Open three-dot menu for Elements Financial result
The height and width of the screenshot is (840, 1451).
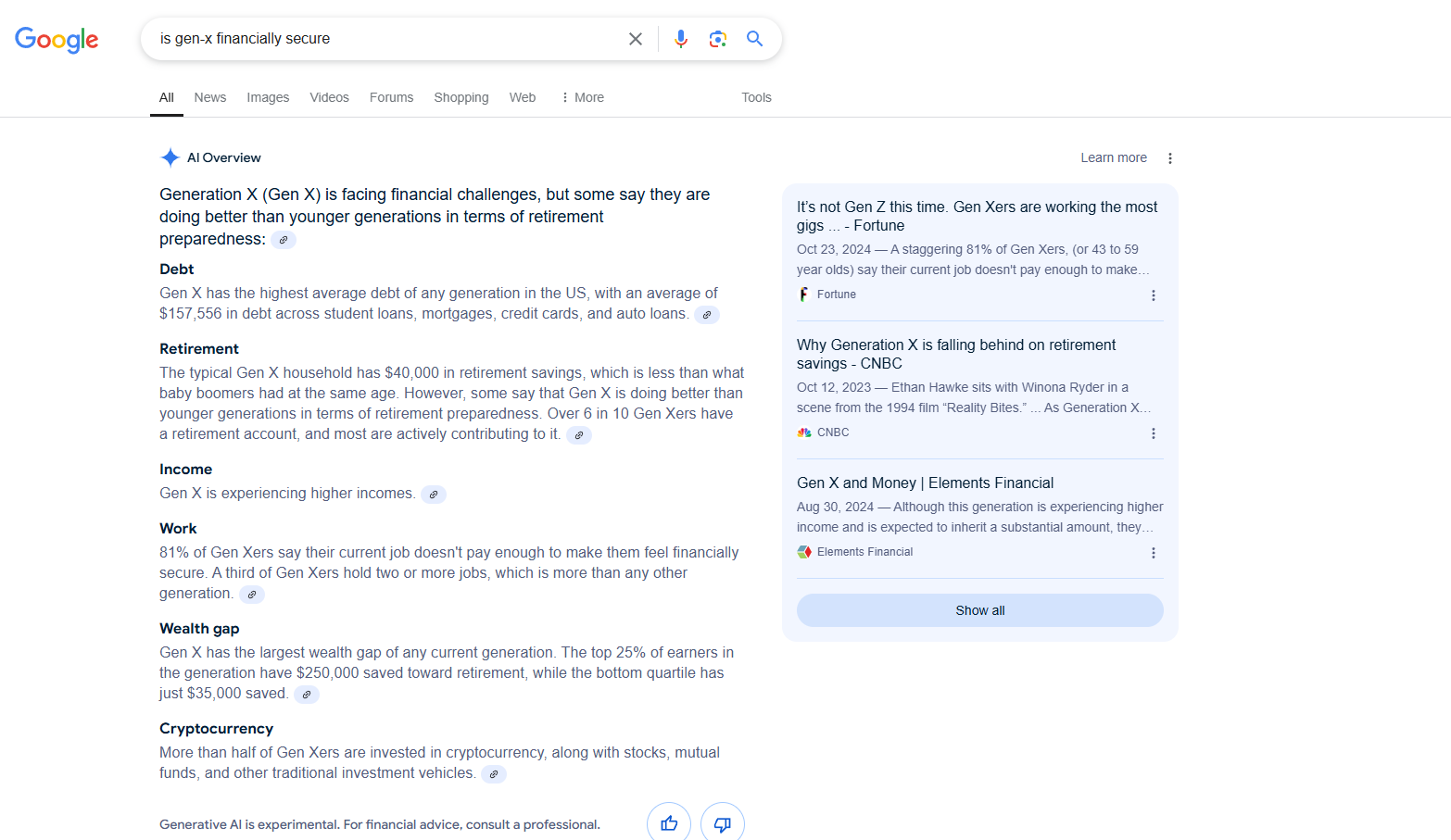pos(1154,553)
